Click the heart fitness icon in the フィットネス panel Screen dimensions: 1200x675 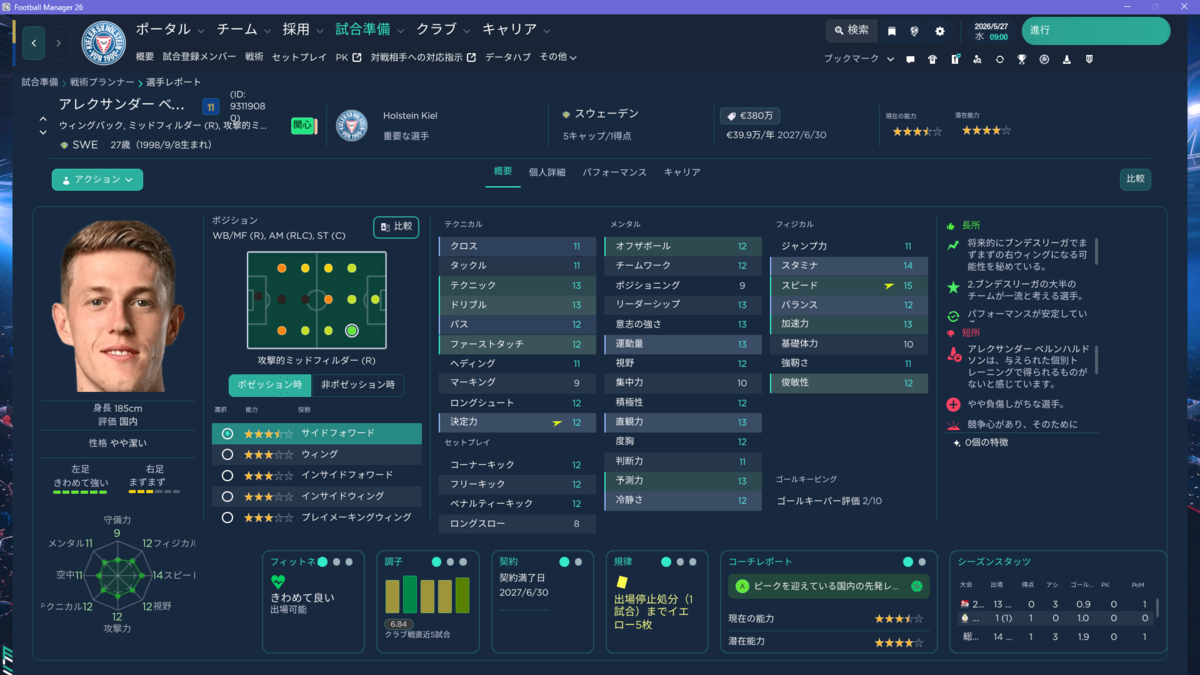click(x=278, y=581)
